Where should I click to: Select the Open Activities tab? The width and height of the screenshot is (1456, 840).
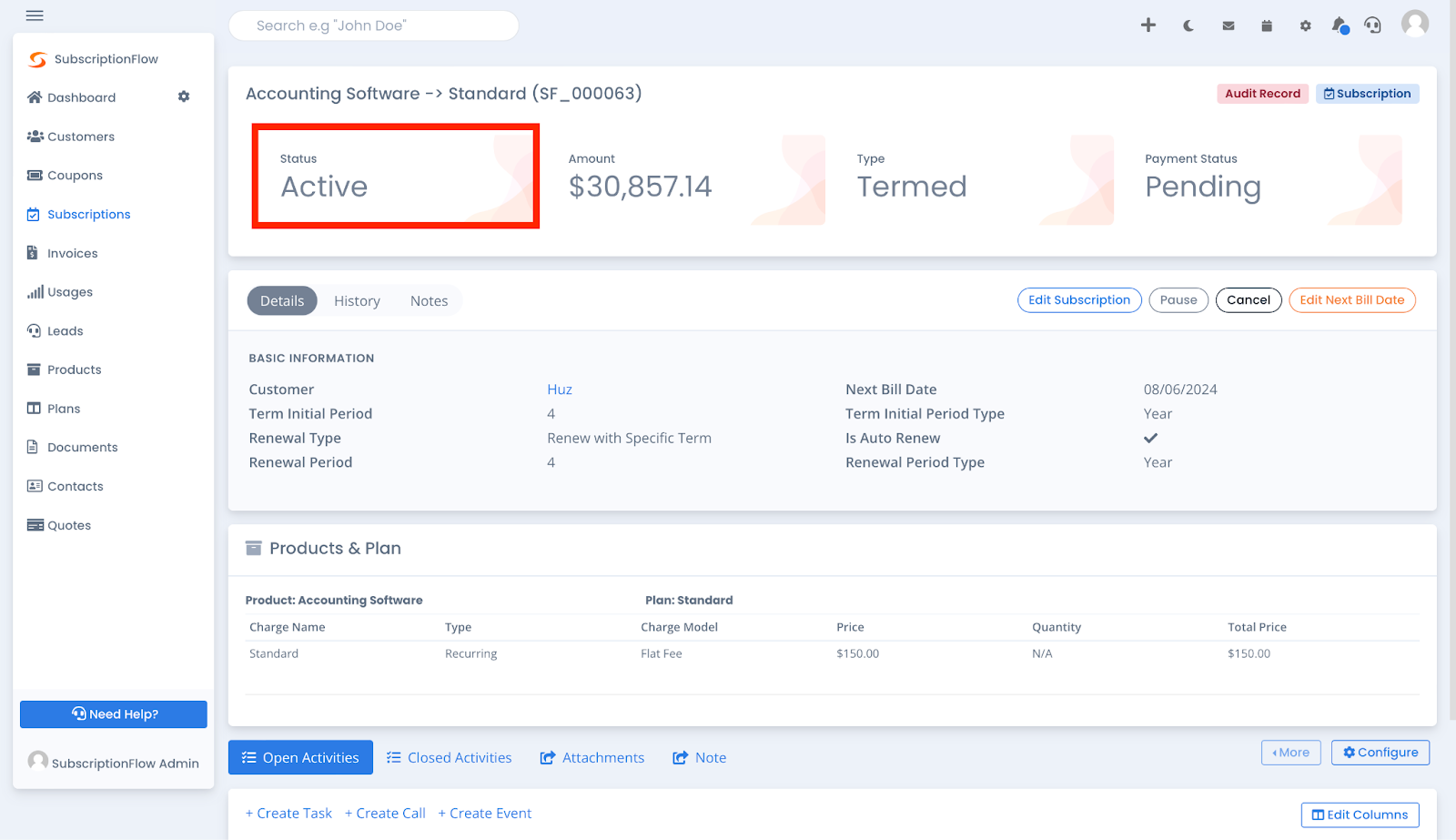[300, 757]
